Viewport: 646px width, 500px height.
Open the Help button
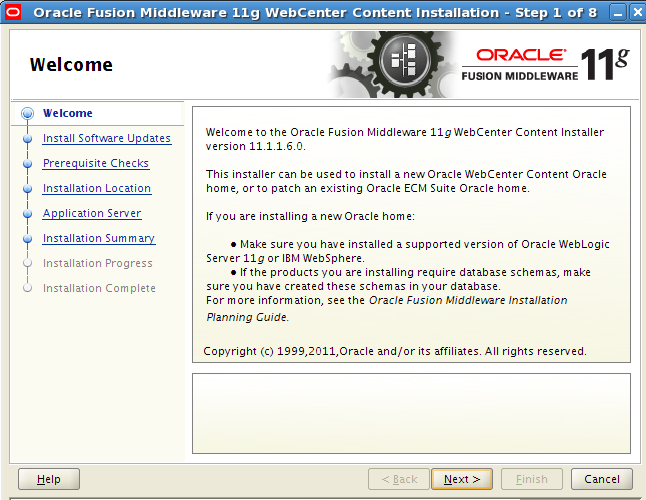pos(49,479)
